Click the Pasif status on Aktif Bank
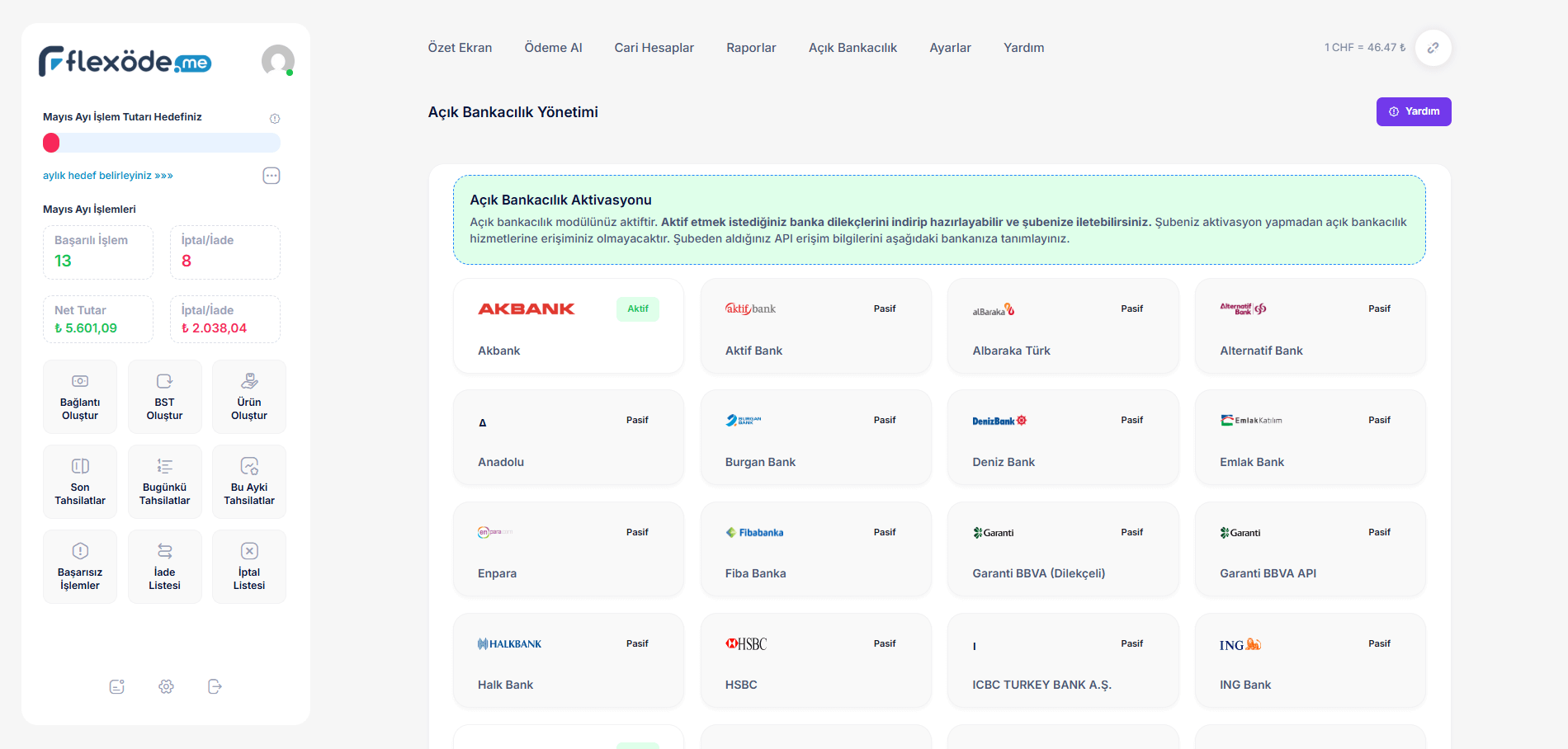The width and height of the screenshot is (1568, 749). (885, 309)
